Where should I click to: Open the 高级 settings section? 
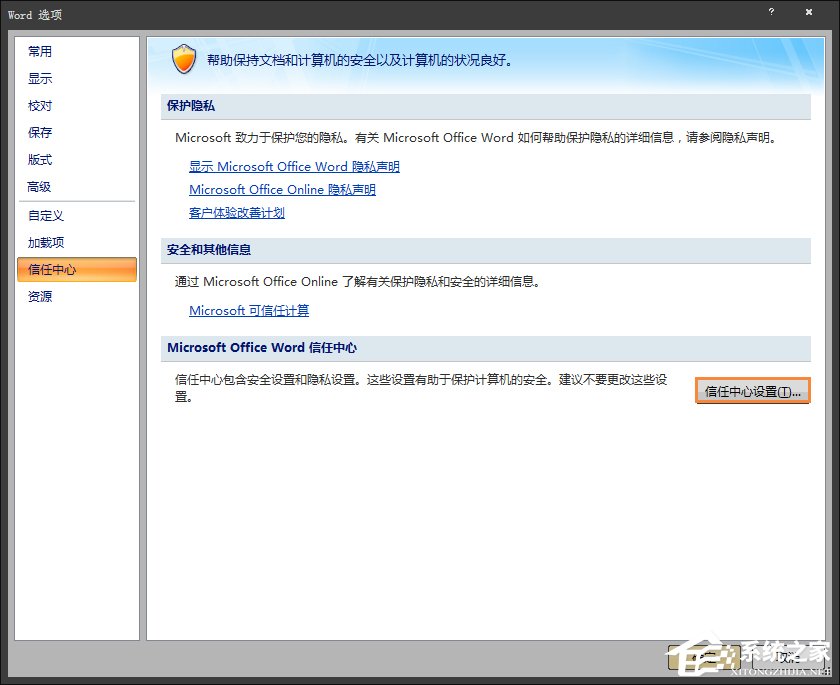(40, 186)
